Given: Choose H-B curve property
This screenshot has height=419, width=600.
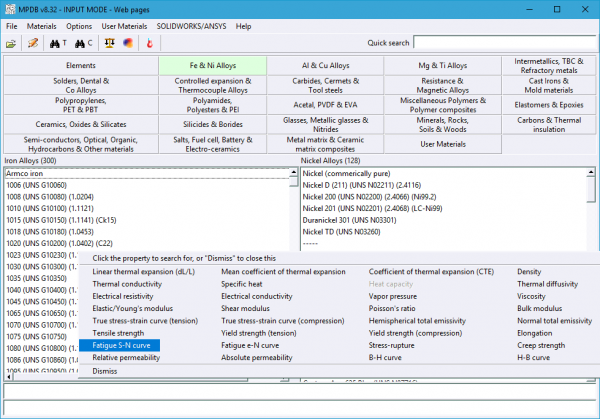Looking at the screenshot, I should click(533, 357).
